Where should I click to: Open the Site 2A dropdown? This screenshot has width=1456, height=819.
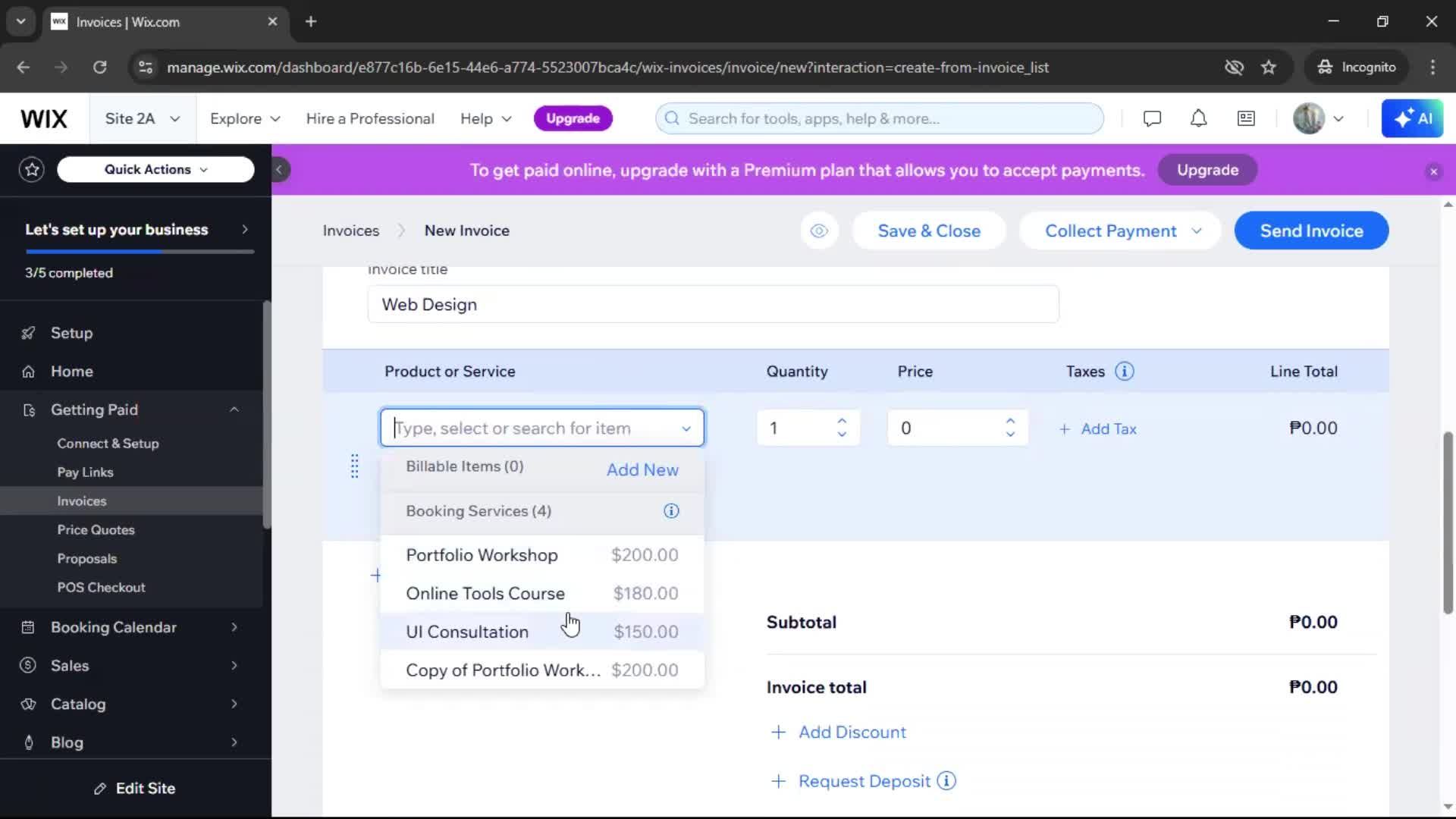coord(143,119)
